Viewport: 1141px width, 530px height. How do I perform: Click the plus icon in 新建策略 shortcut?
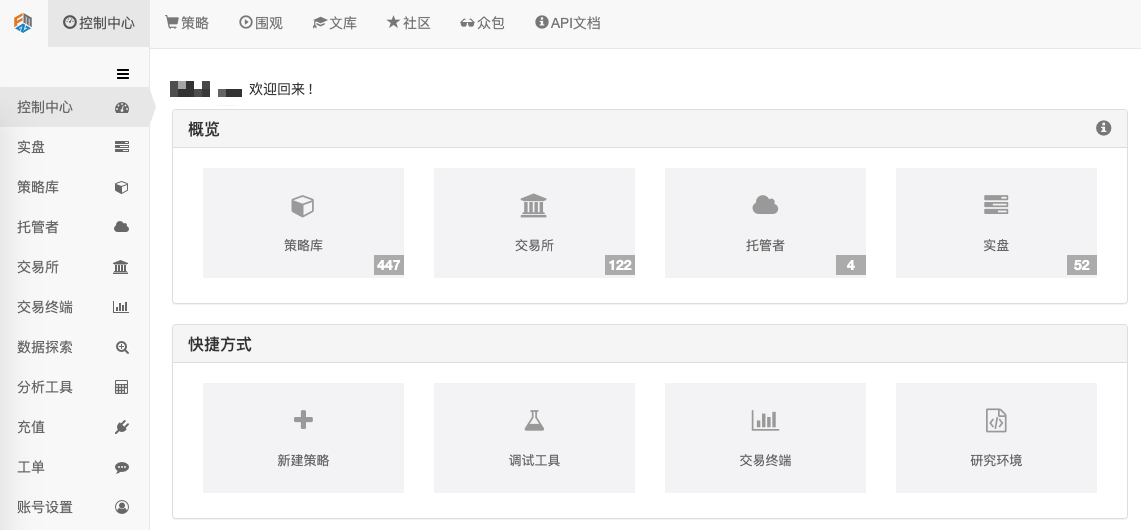[303, 419]
